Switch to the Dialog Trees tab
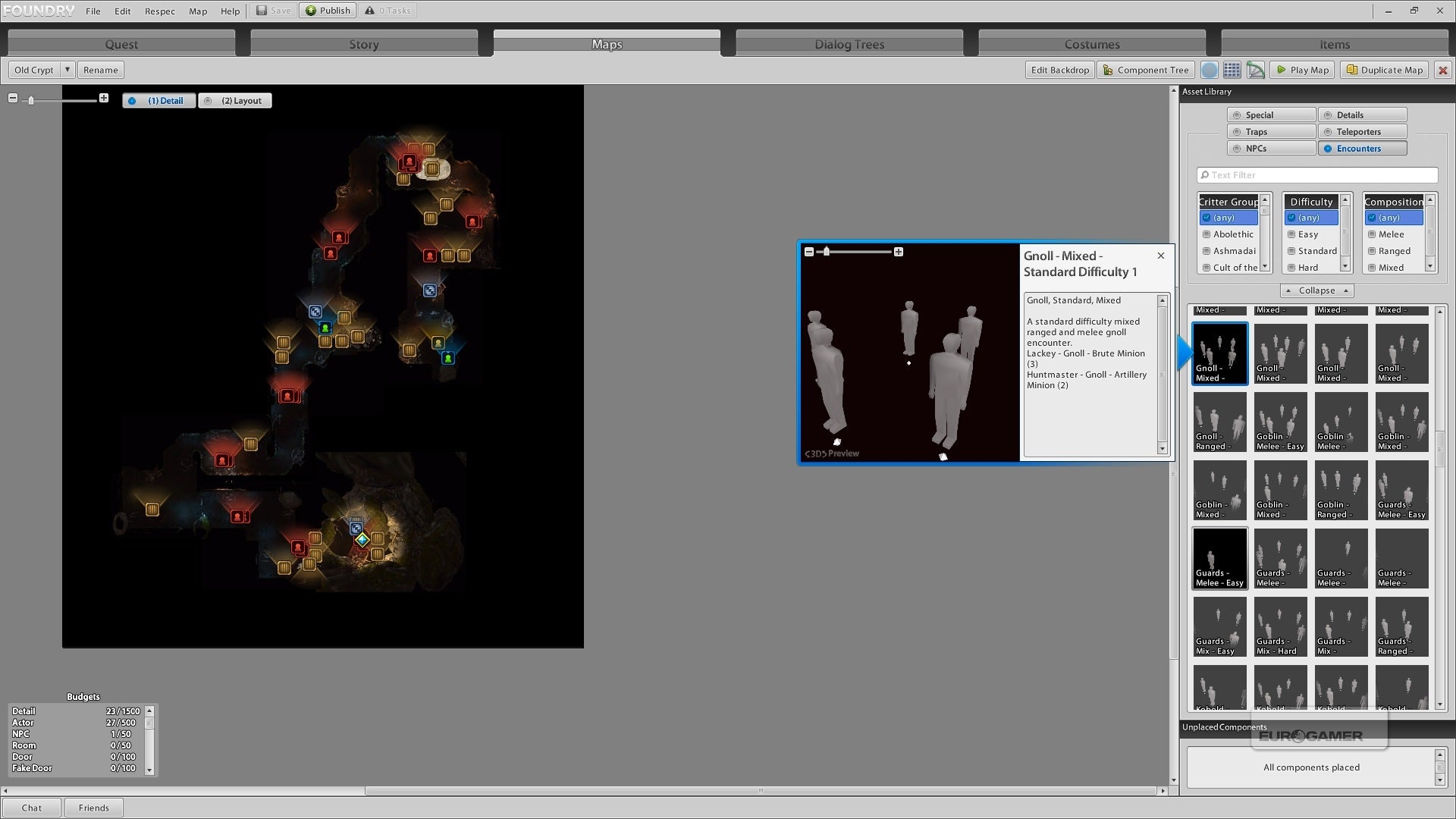 click(849, 44)
